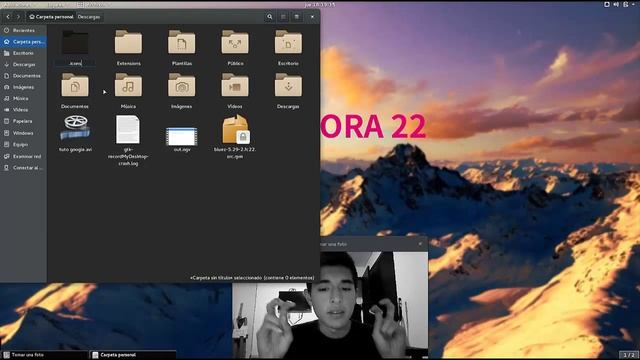Open Descargas in the sidebar
640x360 pixels.
23,64
